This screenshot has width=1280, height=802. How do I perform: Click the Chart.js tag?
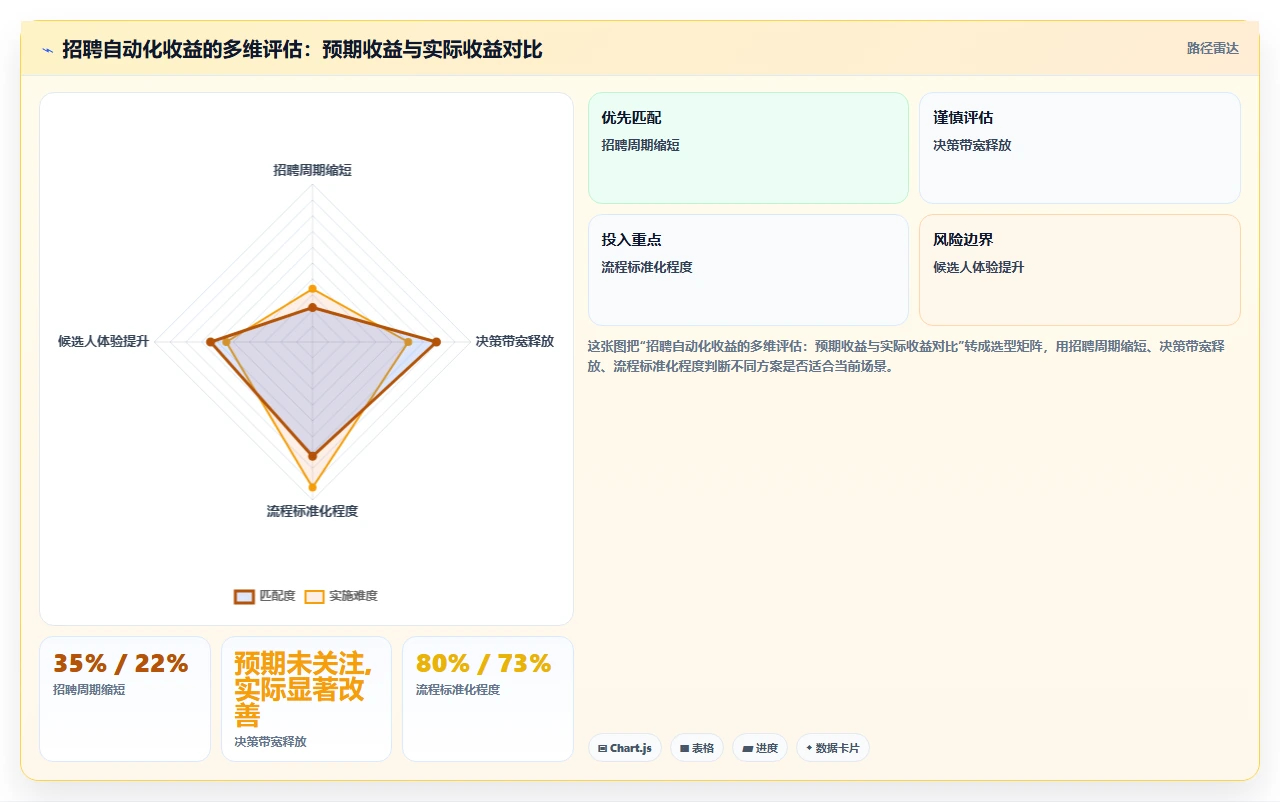(x=625, y=748)
